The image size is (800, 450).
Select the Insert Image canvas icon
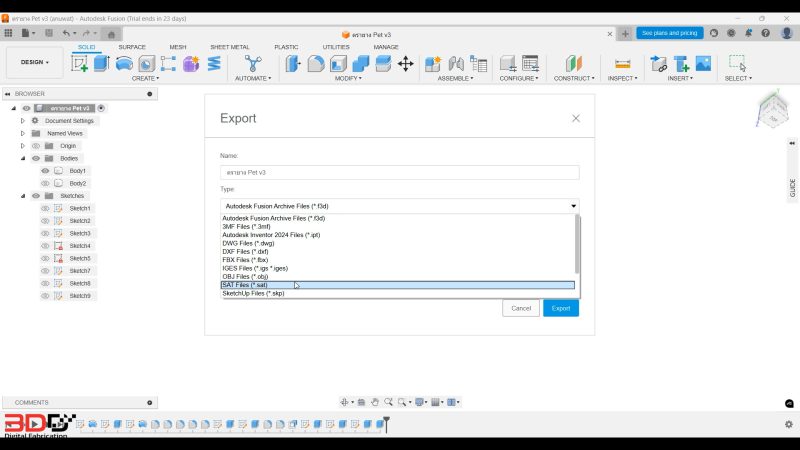(x=703, y=64)
